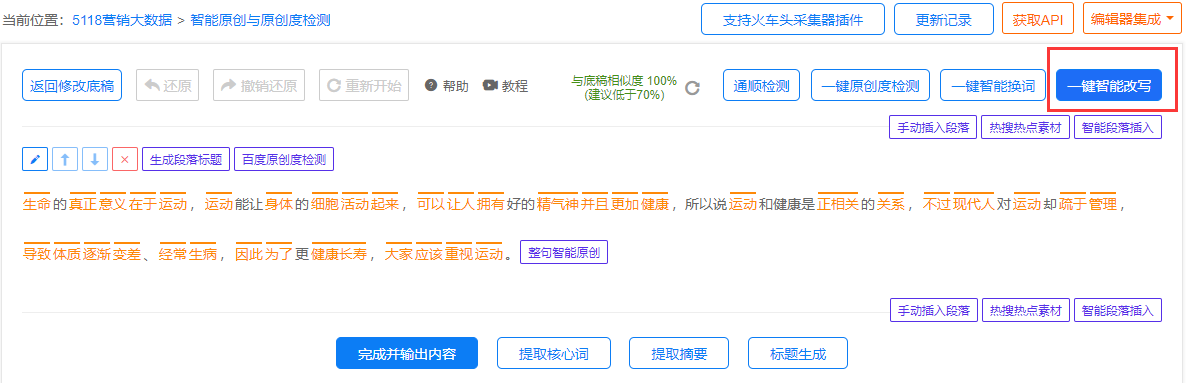
Task: Delete paragraph using the red X icon
Action: tap(125, 160)
